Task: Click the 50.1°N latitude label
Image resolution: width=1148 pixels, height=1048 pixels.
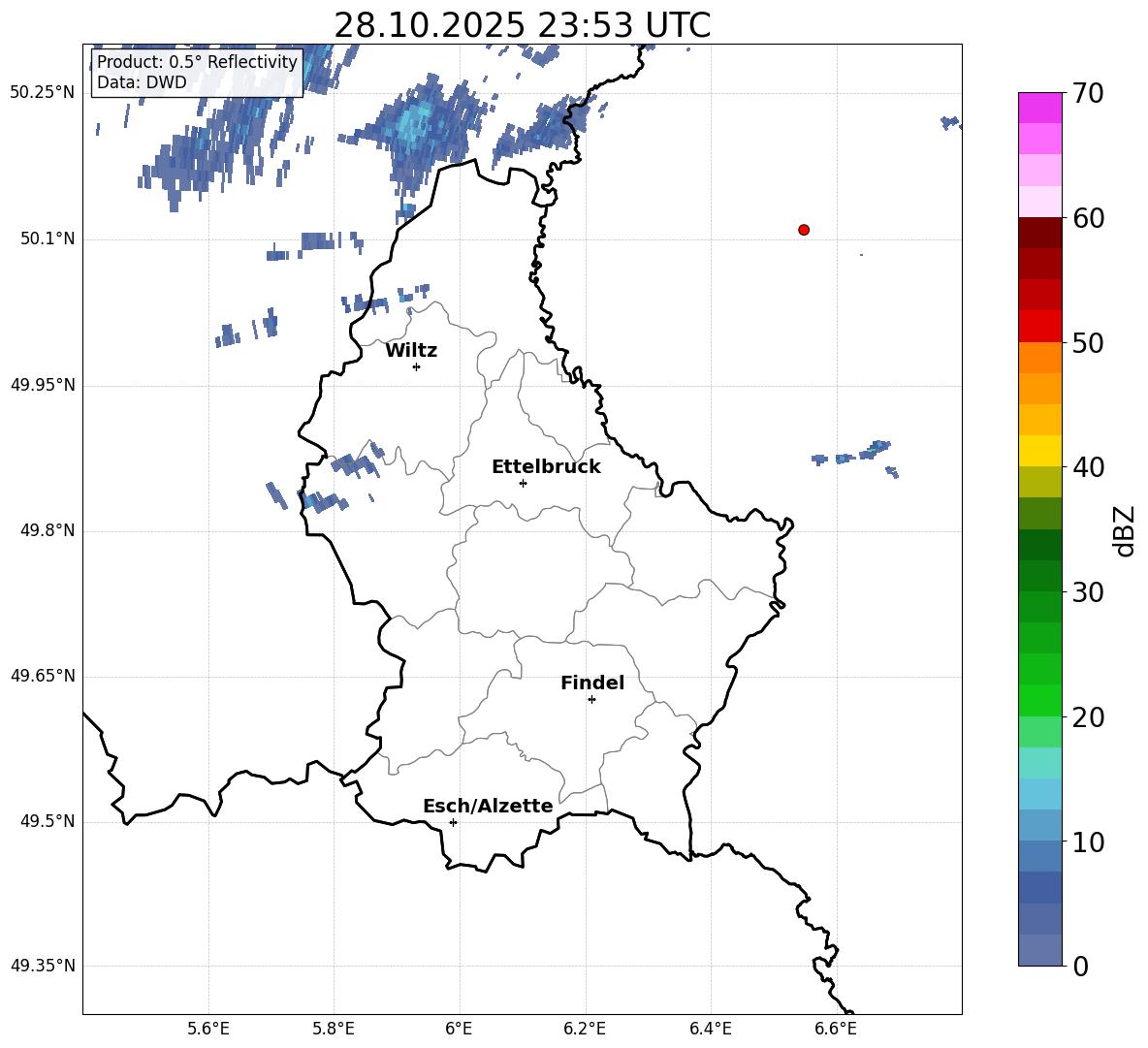Action: point(47,239)
